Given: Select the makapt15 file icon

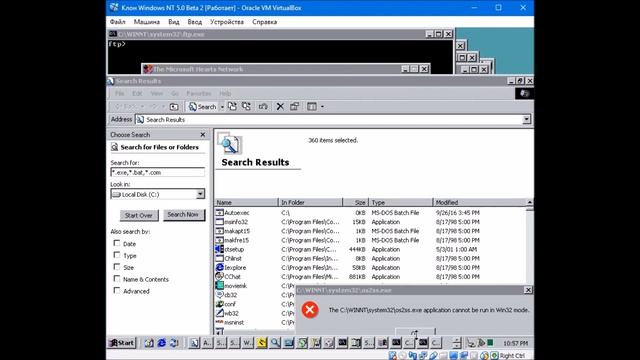Looking at the screenshot, I should 220,231.
